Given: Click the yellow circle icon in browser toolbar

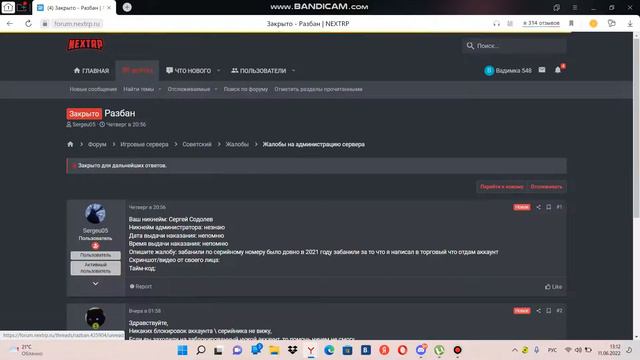Looking at the screenshot, I should (x=593, y=24).
